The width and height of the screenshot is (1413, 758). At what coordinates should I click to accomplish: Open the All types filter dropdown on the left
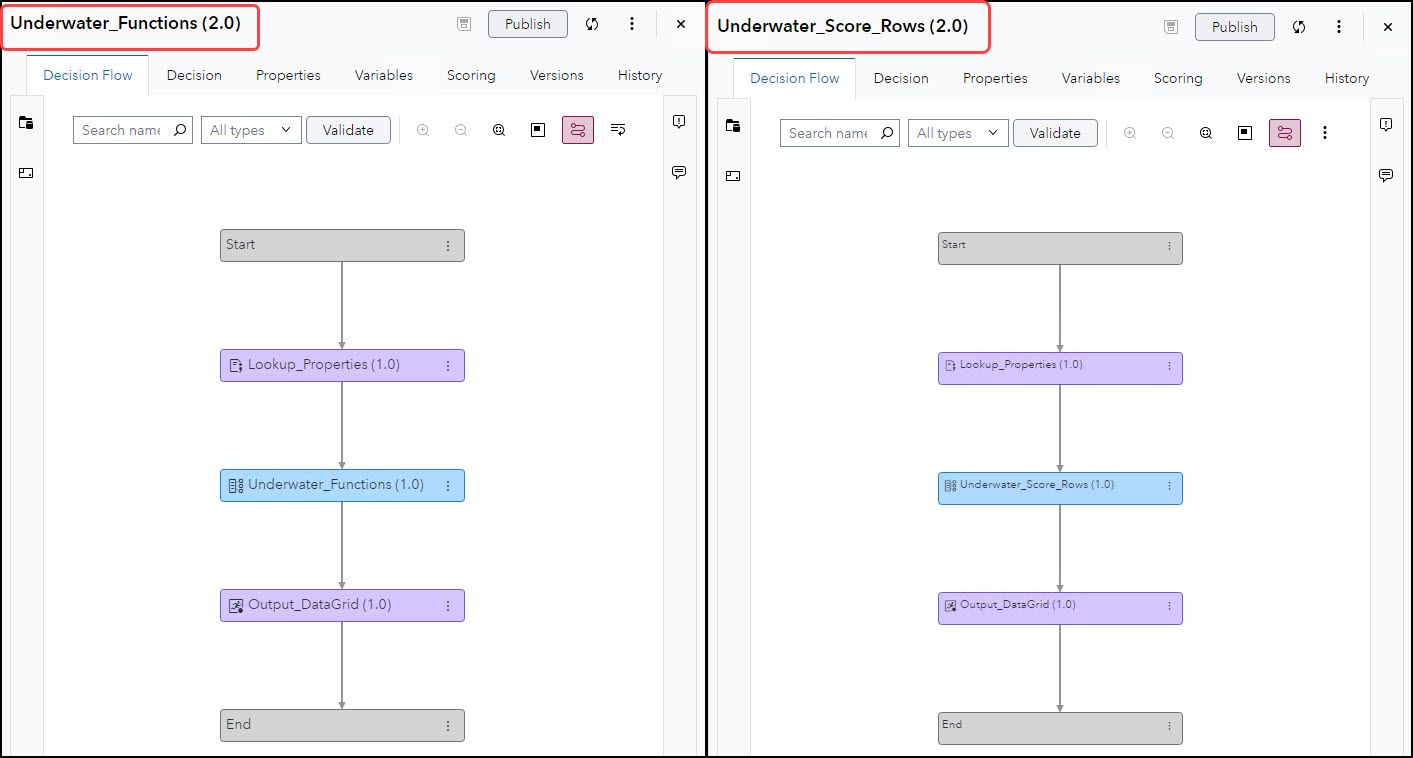pos(250,130)
